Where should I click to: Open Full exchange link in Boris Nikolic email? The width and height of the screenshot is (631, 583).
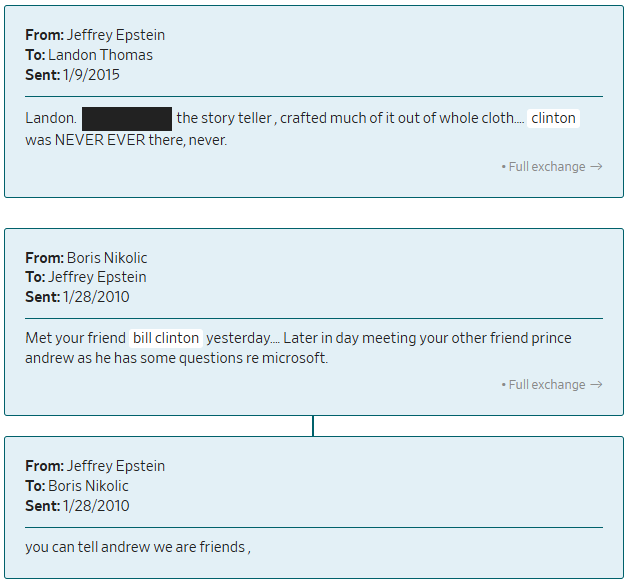click(x=546, y=385)
